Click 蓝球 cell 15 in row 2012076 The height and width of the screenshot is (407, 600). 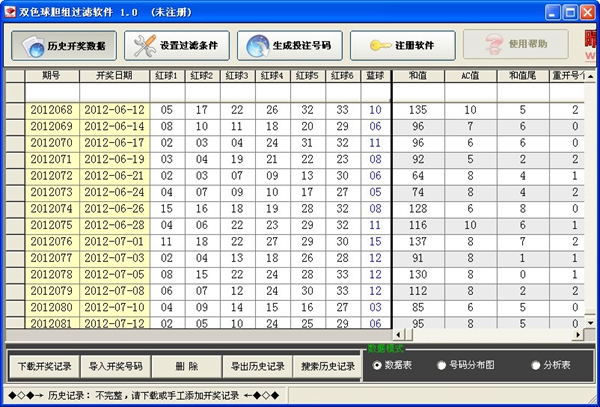(375, 242)
